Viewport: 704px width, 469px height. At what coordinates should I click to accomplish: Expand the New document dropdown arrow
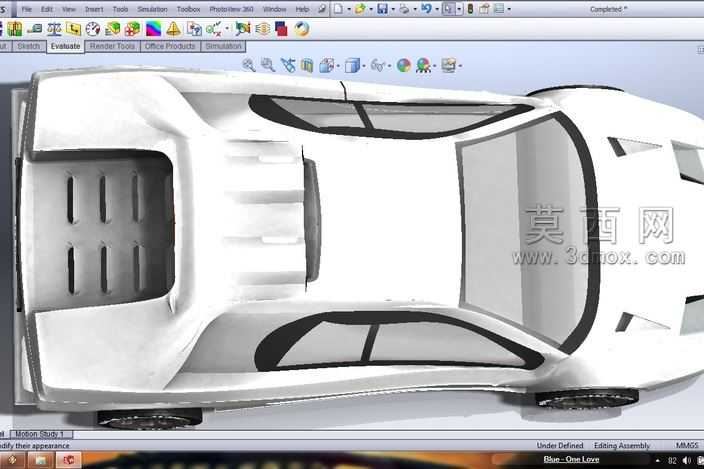(349, 9)
